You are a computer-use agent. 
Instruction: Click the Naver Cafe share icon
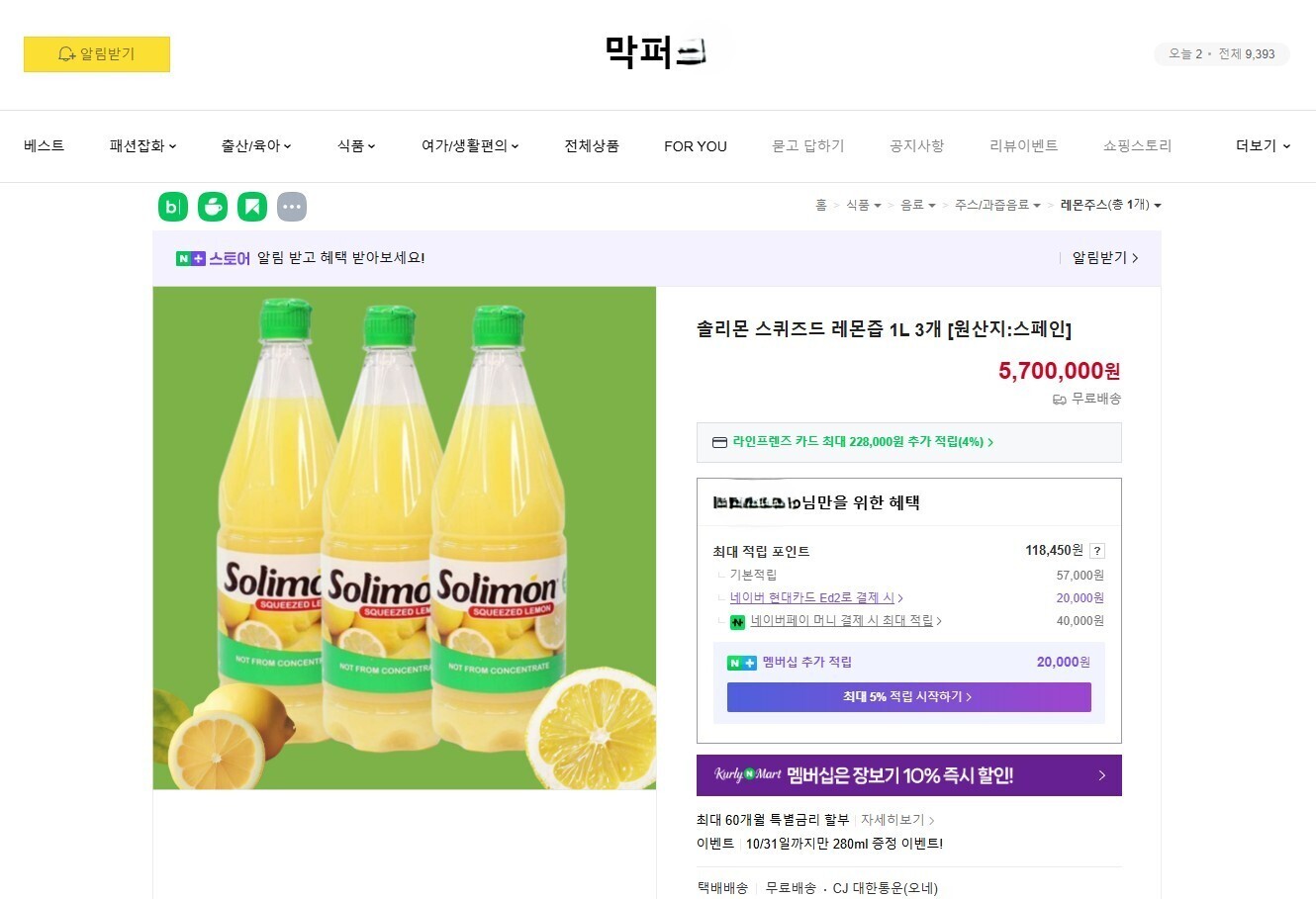click(213, 207)
